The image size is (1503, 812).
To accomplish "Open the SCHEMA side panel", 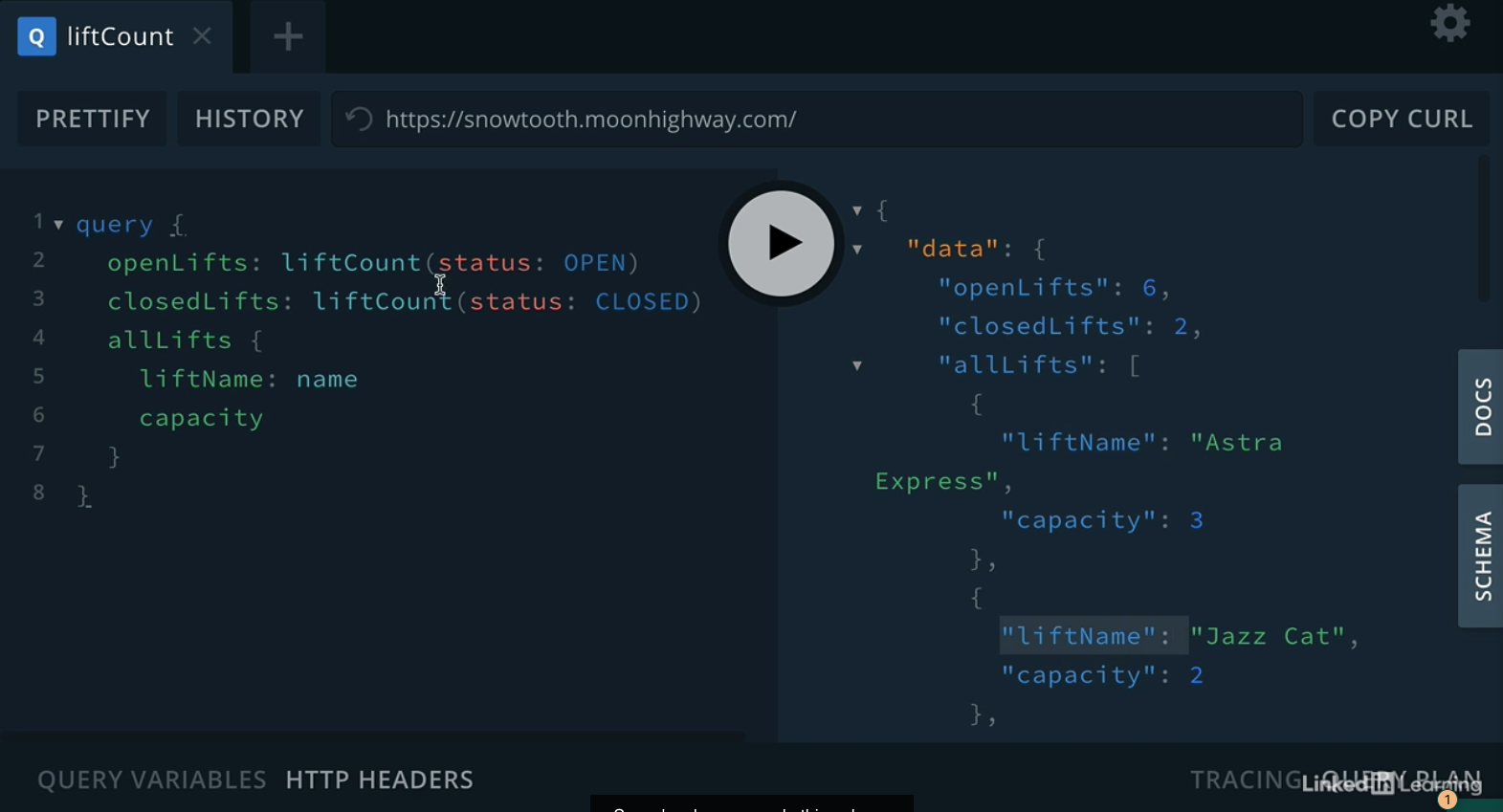I will [x=1482, y=556].
